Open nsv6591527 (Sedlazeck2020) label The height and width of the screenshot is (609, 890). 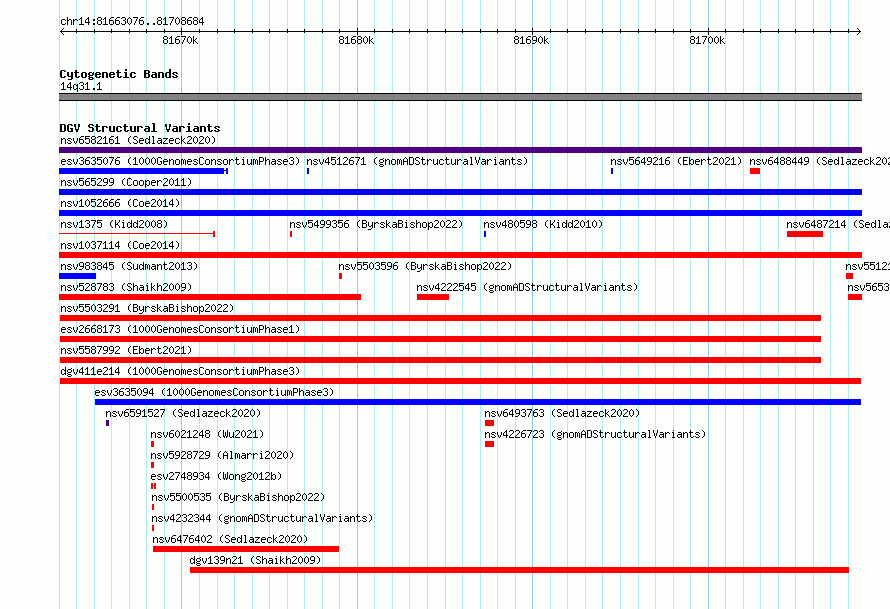(x=183, y=413)
